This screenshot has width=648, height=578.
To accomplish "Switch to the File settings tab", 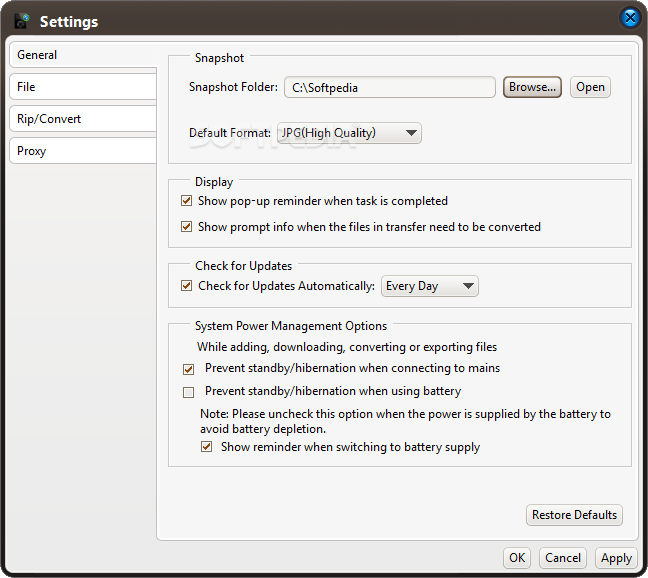I will (x=83, y=87).
